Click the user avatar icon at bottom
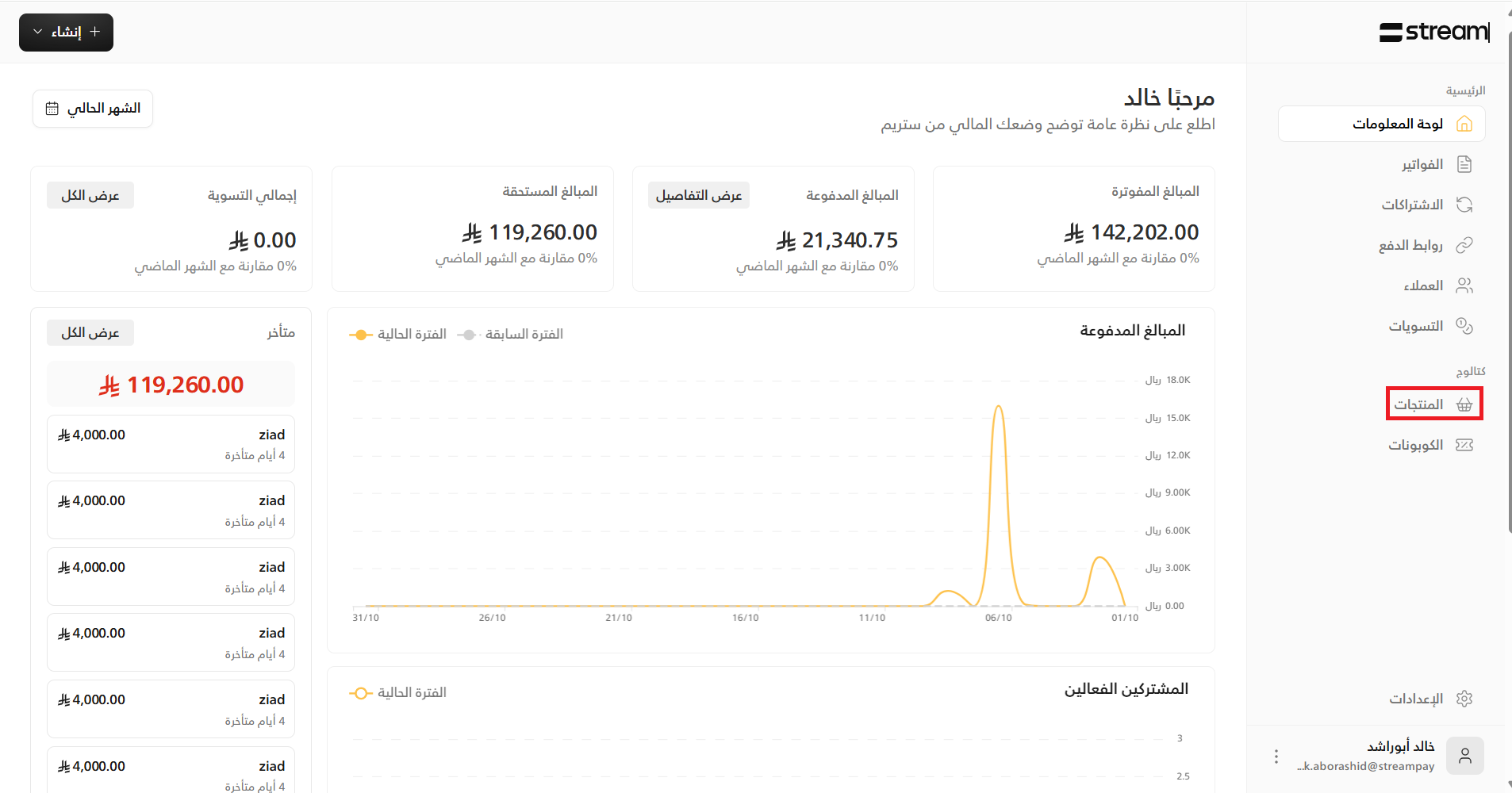 click(1464, 756)
